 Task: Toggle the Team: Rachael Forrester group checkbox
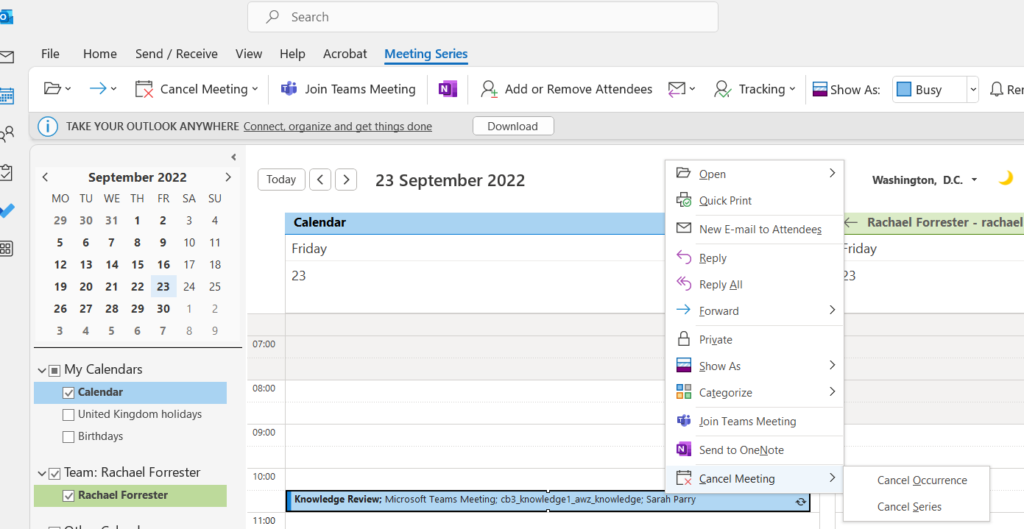click(55, 473)
